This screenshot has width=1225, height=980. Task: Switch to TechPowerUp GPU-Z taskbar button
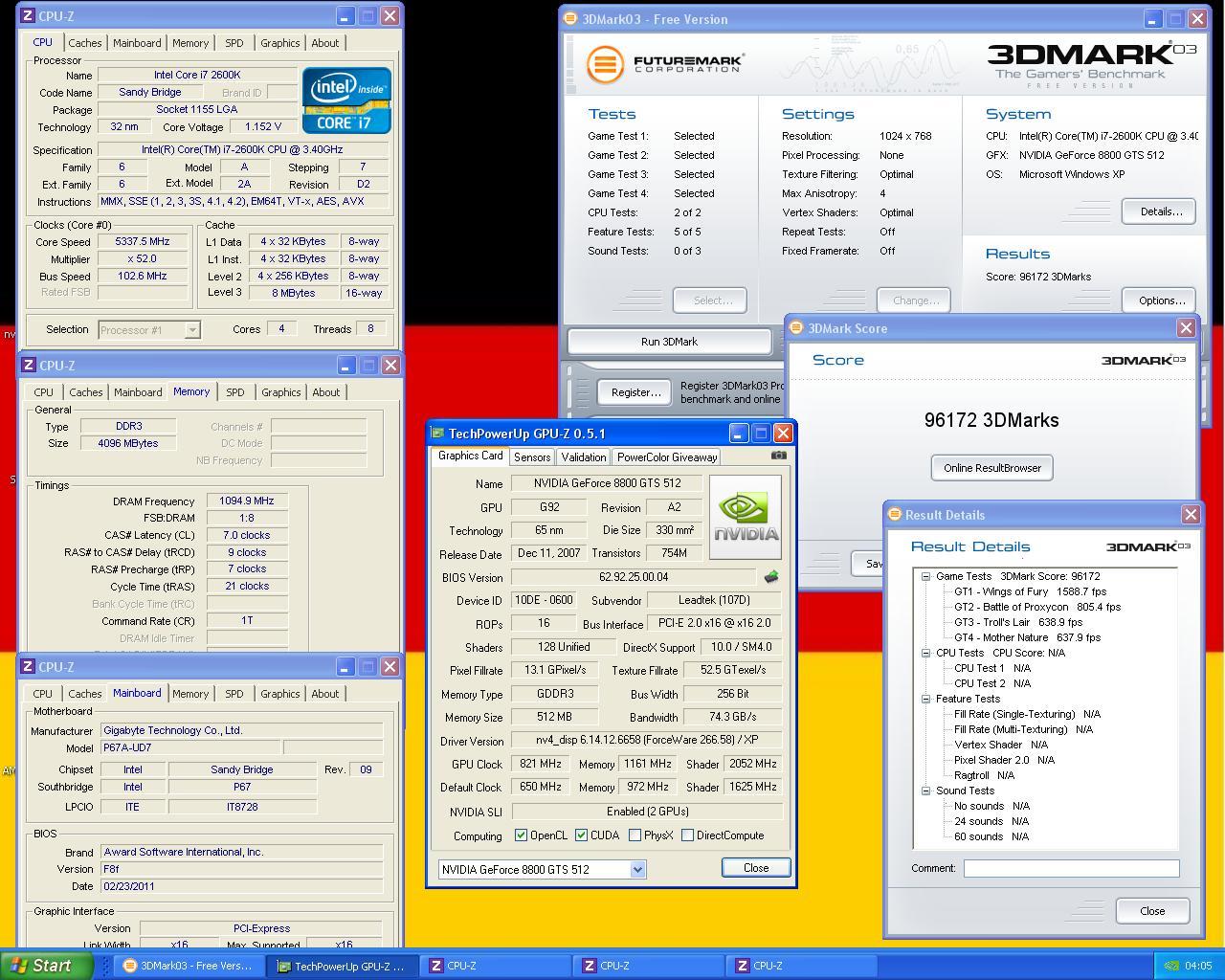(342, 966)
